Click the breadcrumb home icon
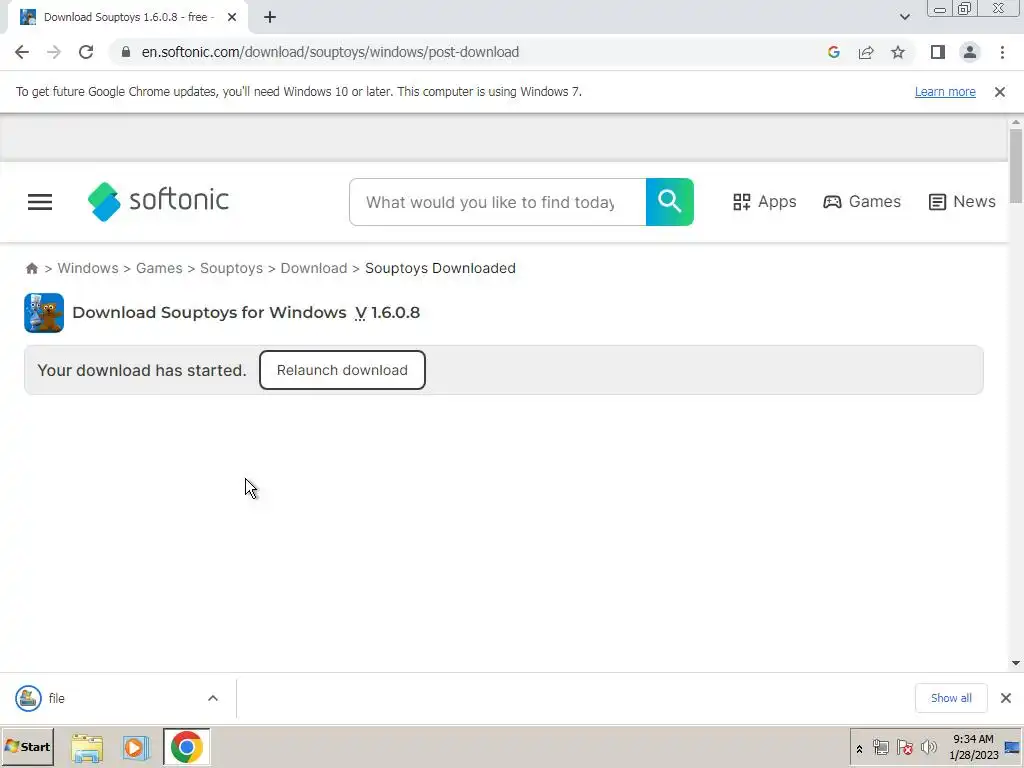 (31, 268)
